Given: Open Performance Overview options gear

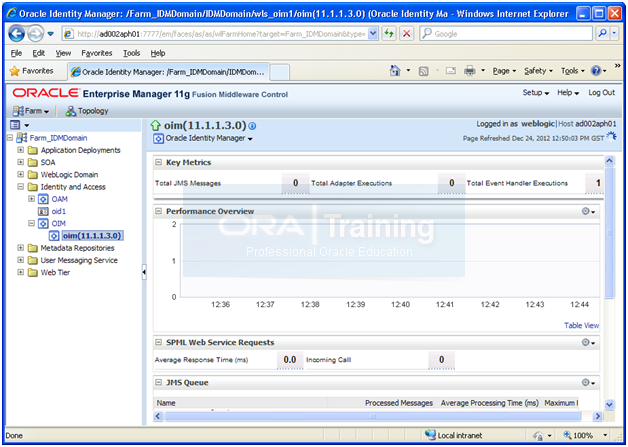Looking at the screenshot, I should point(588,211).
